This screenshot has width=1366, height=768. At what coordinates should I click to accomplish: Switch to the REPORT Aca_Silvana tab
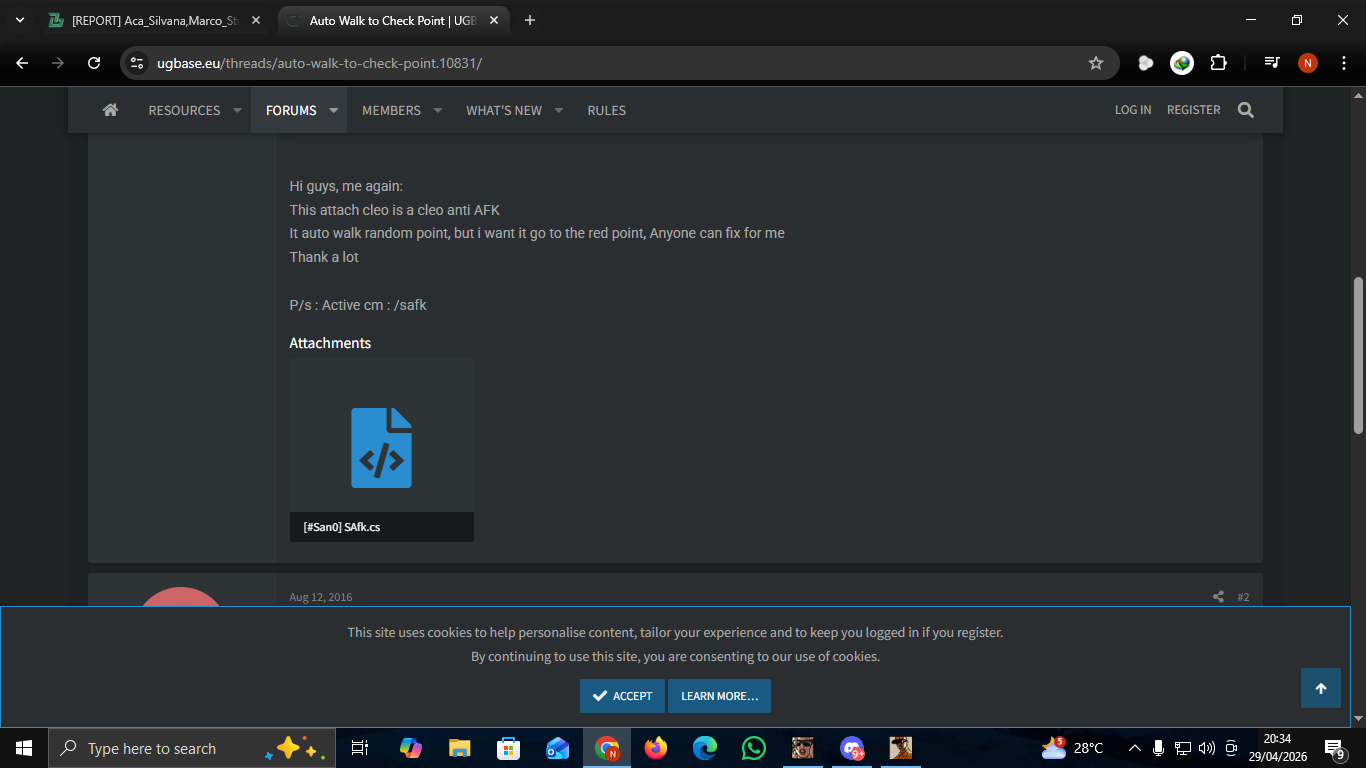click(x=155, y=20)
